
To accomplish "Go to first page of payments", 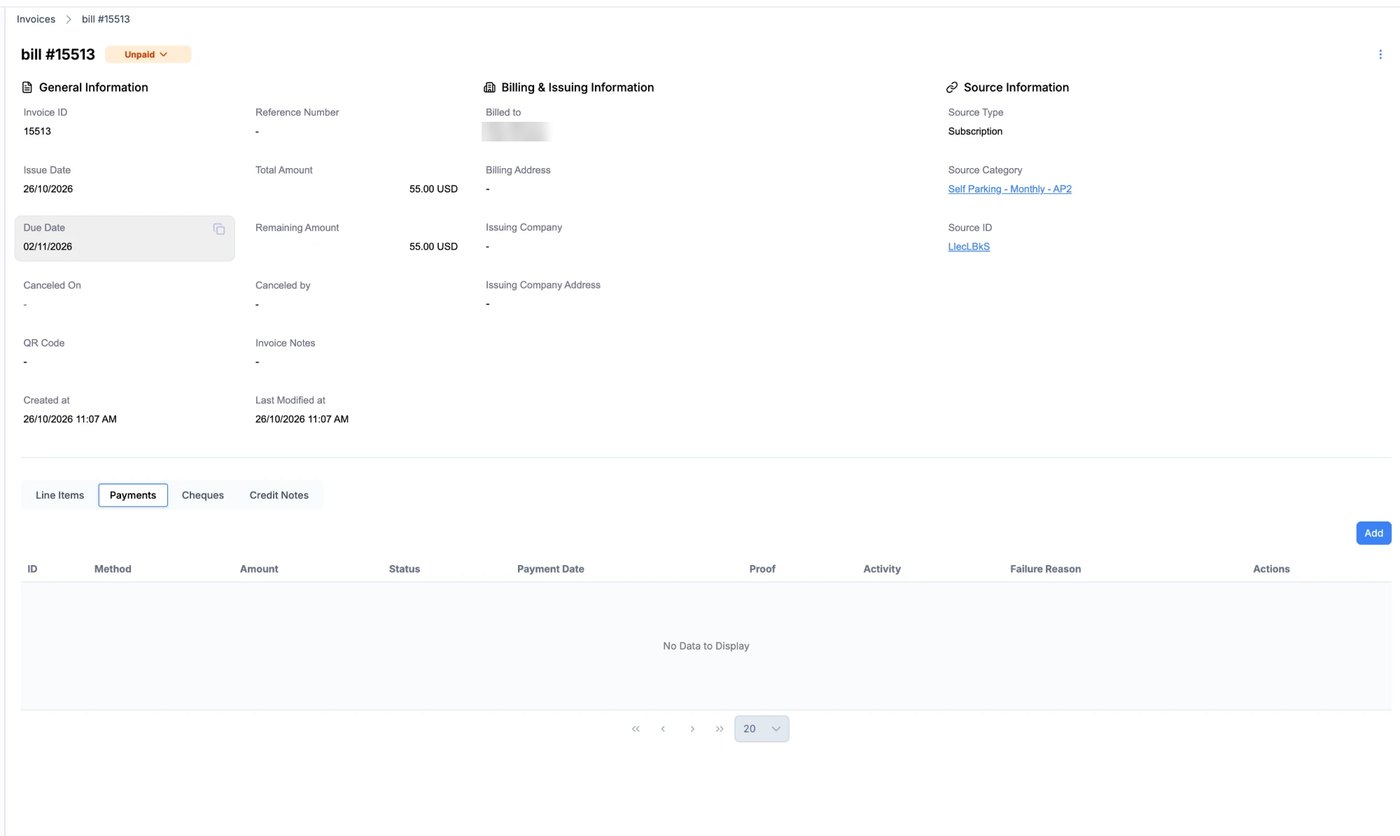I will coord(636,729).
